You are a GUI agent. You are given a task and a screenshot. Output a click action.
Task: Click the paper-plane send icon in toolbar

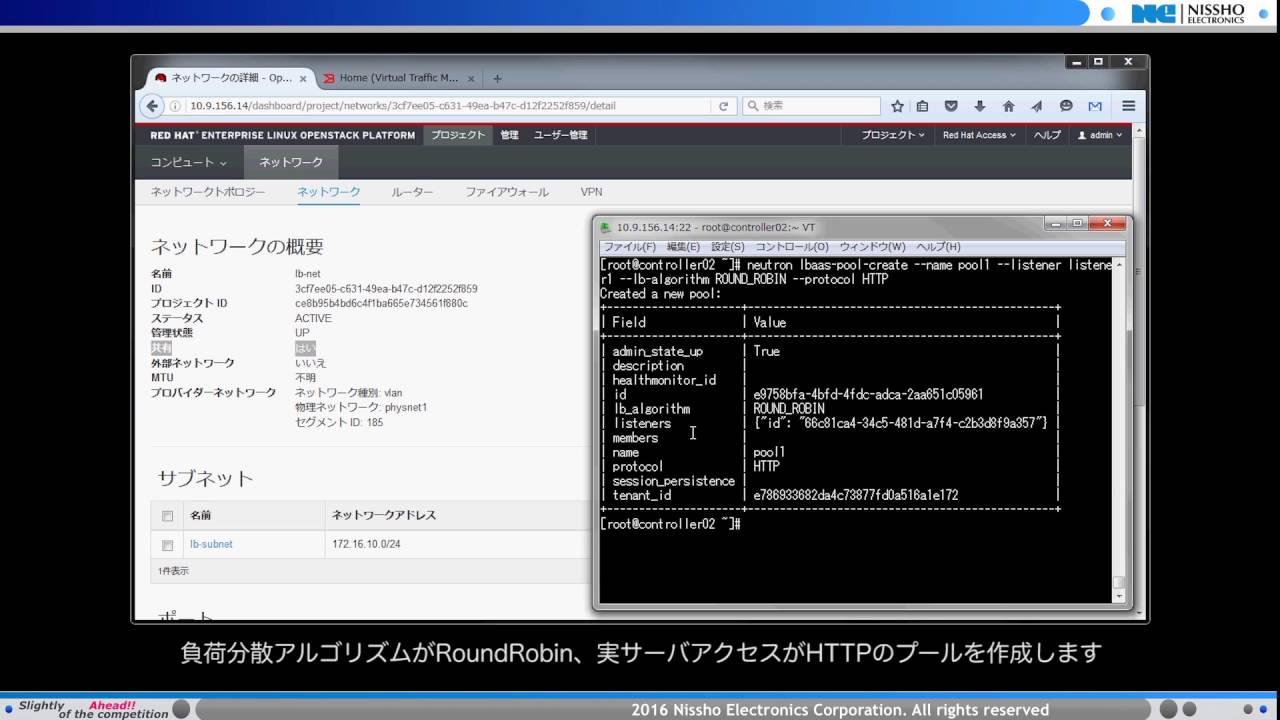coord(1037,106)
